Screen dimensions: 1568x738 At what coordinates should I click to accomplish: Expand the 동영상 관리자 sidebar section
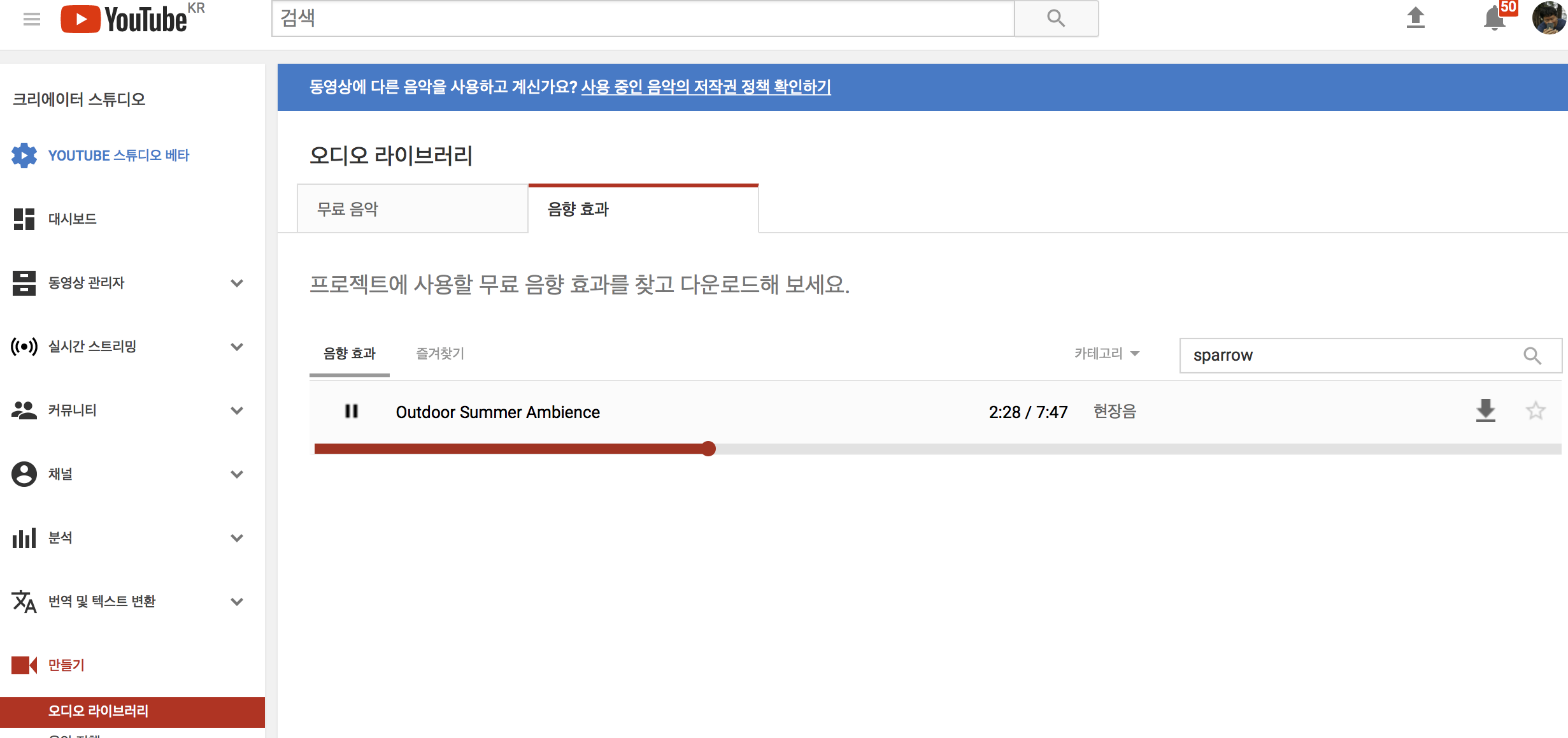[x=237, y=283]
